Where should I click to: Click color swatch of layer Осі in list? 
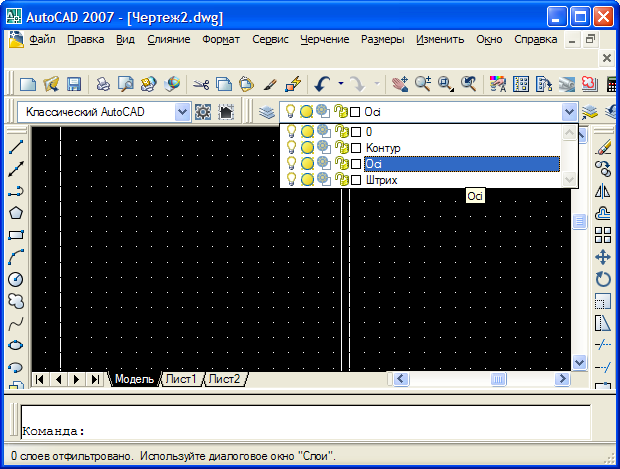pos(356,164)
